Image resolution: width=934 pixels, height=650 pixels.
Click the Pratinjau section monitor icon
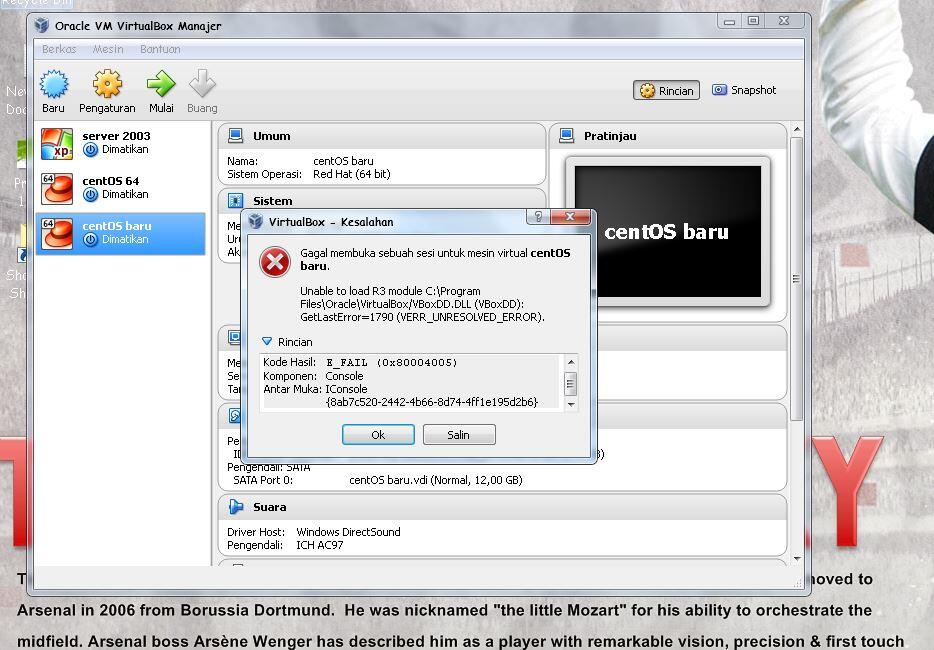coord(566,136)
